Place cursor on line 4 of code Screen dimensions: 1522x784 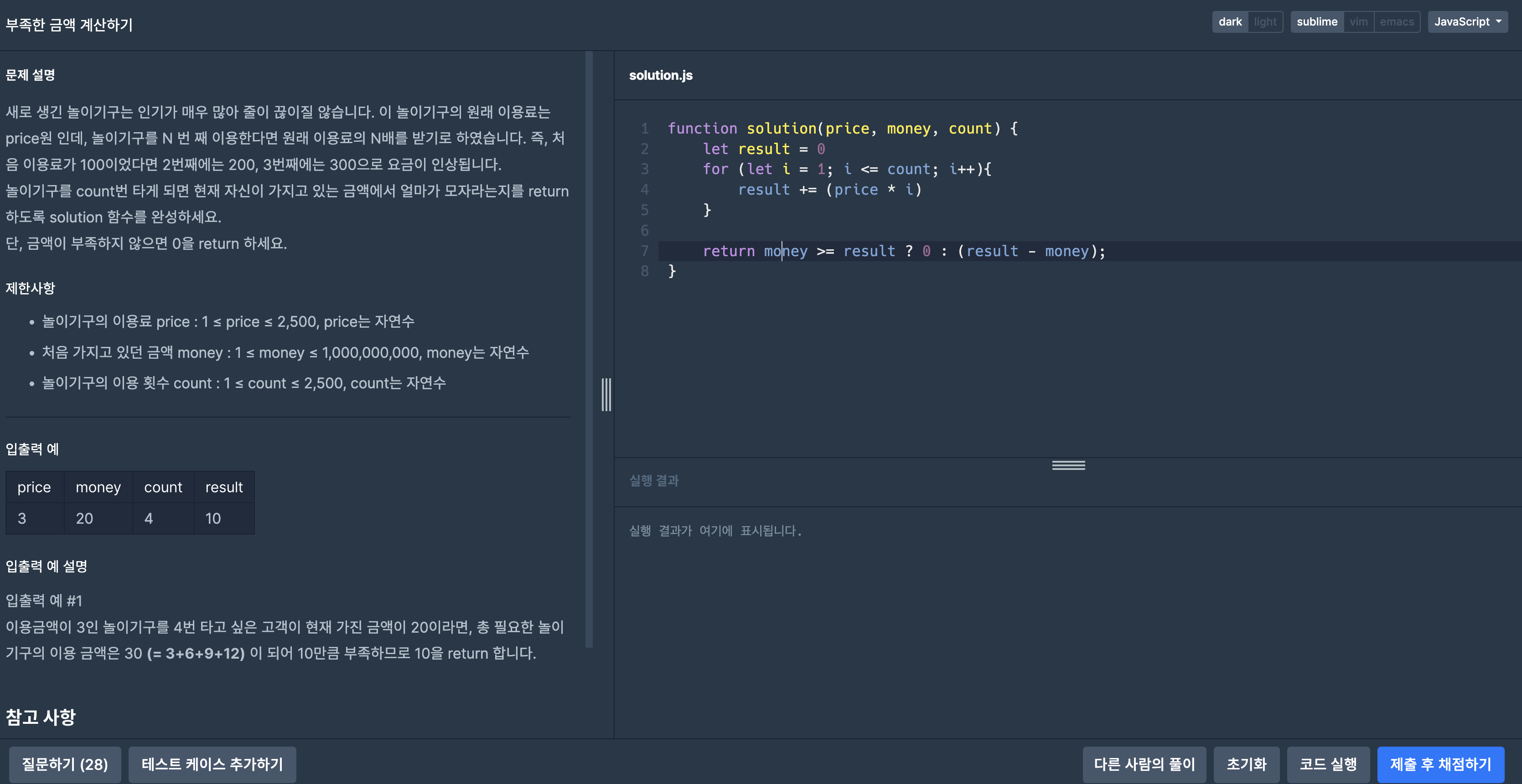829,190
